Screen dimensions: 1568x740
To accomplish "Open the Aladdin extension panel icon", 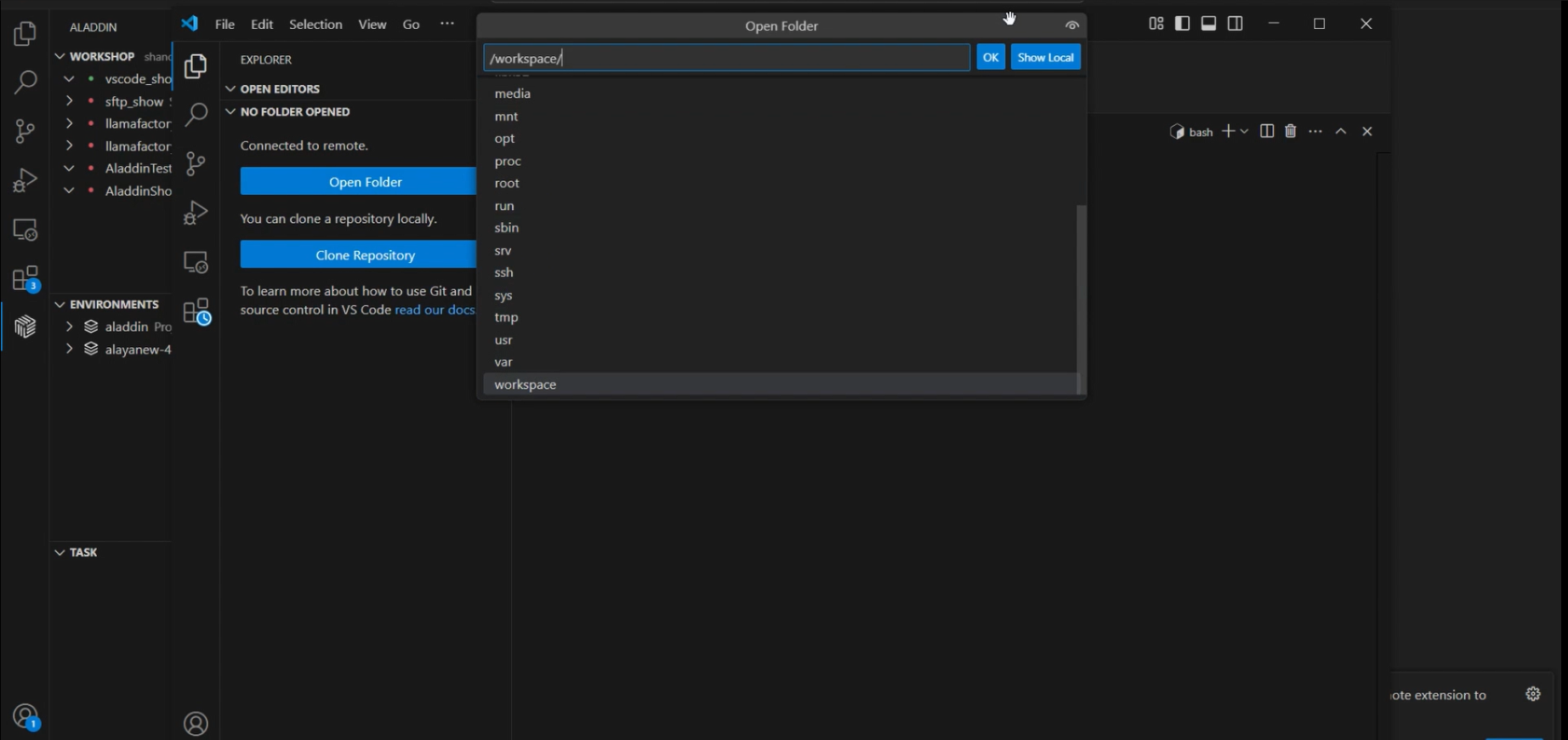I will click(x=25, y=327).
